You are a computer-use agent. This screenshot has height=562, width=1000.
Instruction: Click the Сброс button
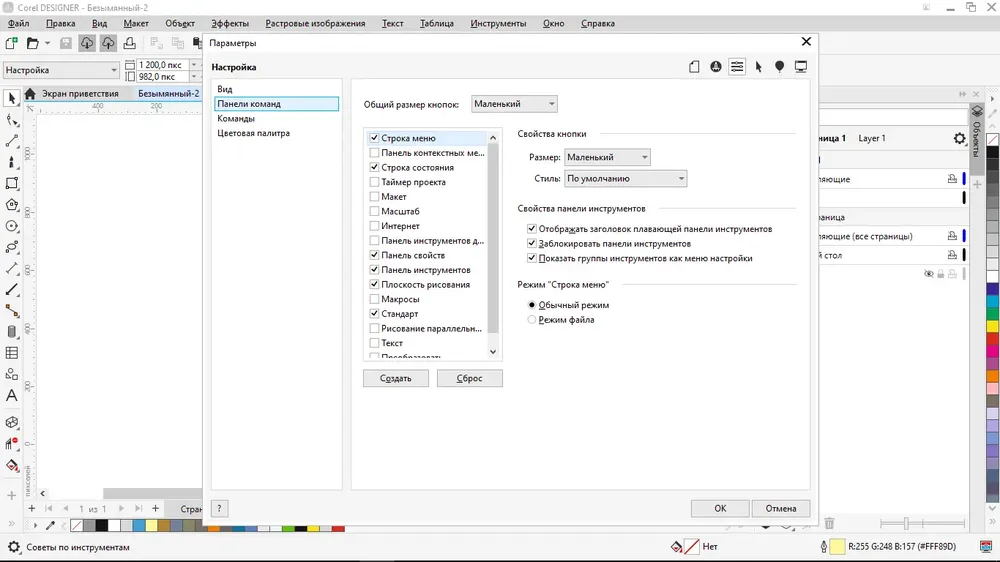469,378
